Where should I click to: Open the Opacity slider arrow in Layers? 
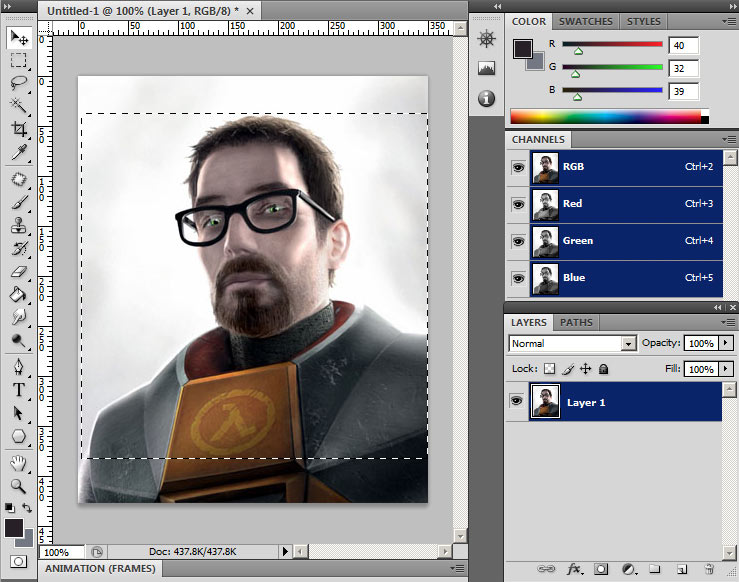pos(726,343)
